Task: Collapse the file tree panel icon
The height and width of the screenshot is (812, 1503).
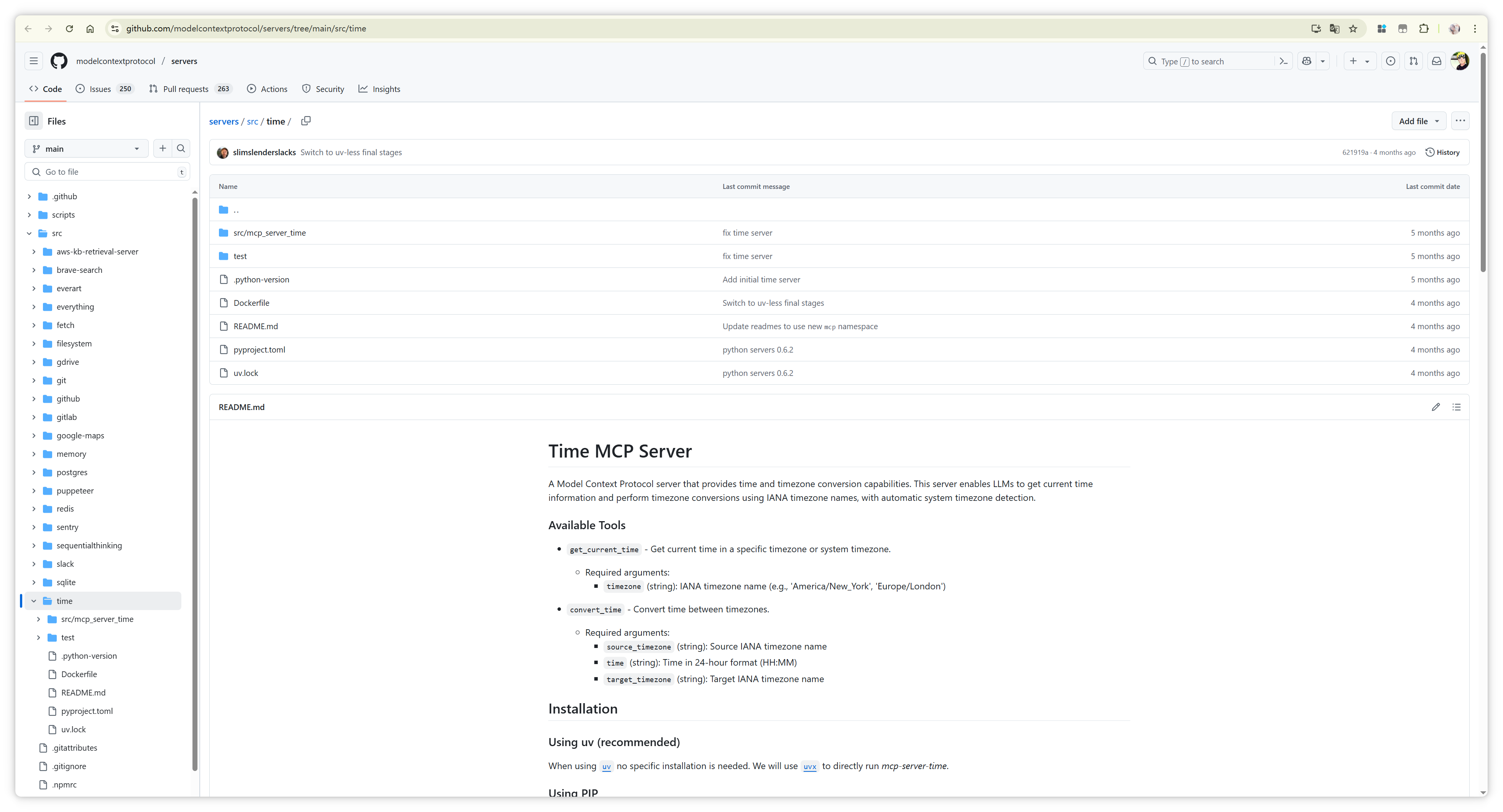Action: click(34, 121)
